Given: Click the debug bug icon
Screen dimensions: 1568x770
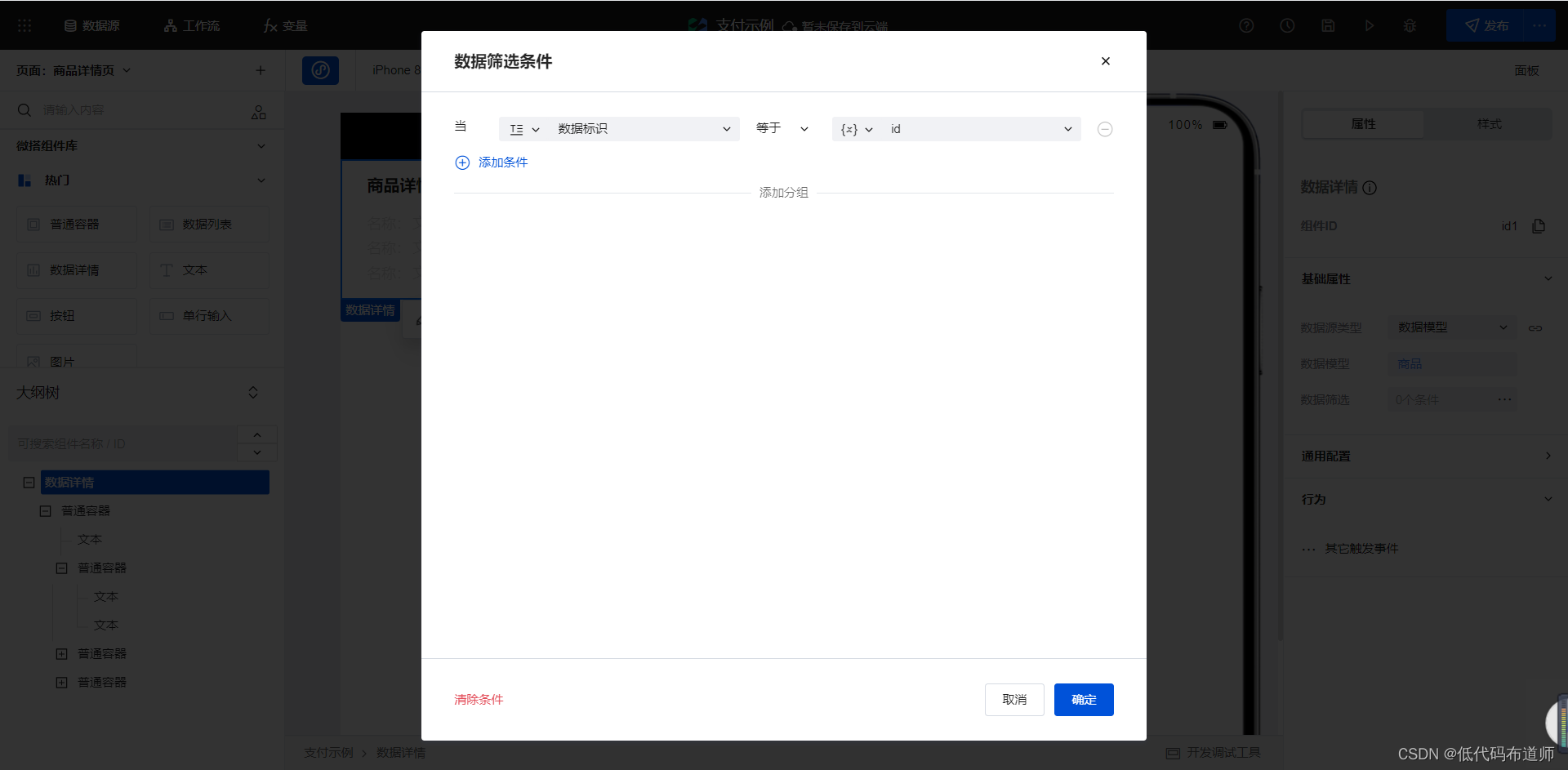Looking at the screenshot, I should click(1410, 26).
